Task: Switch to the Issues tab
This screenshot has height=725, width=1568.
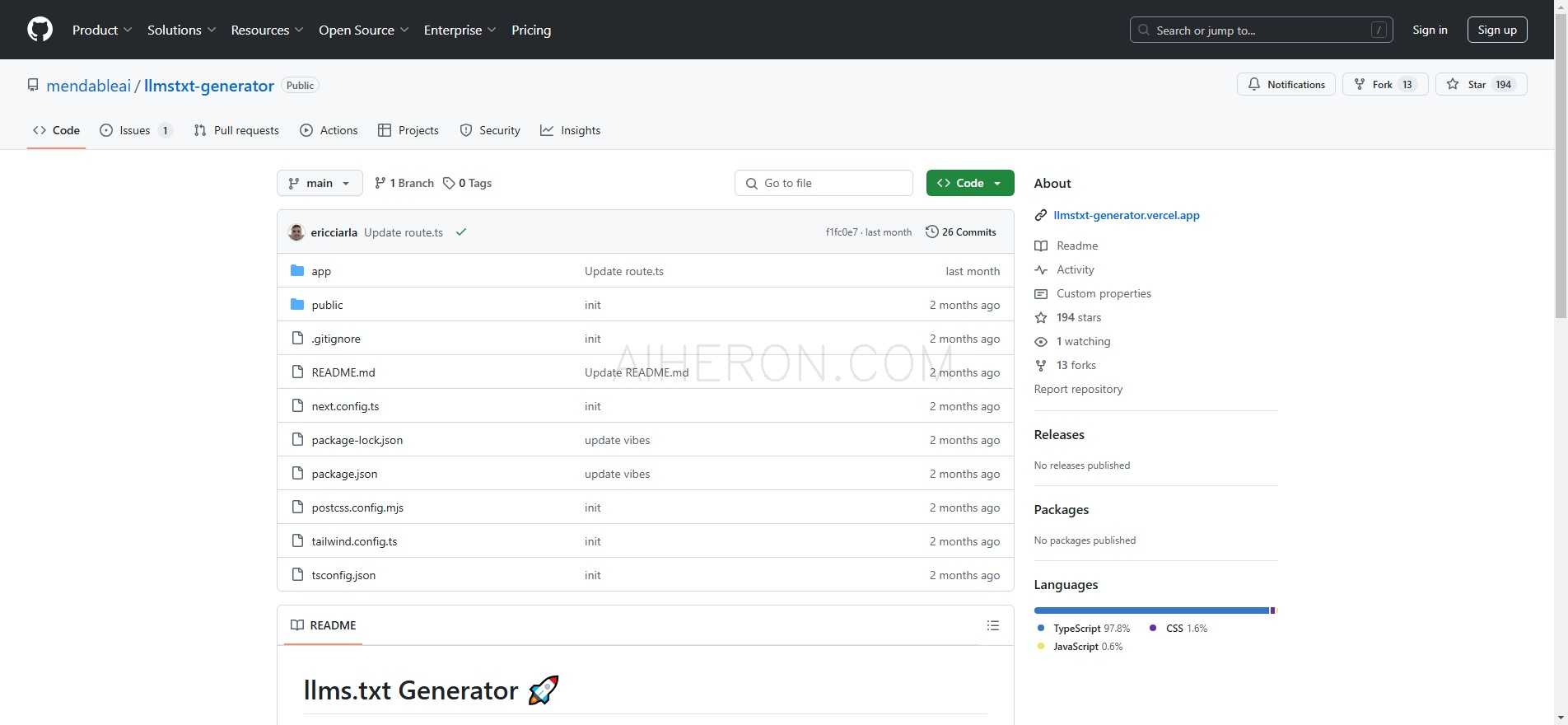Action: (x=136, y=130)
